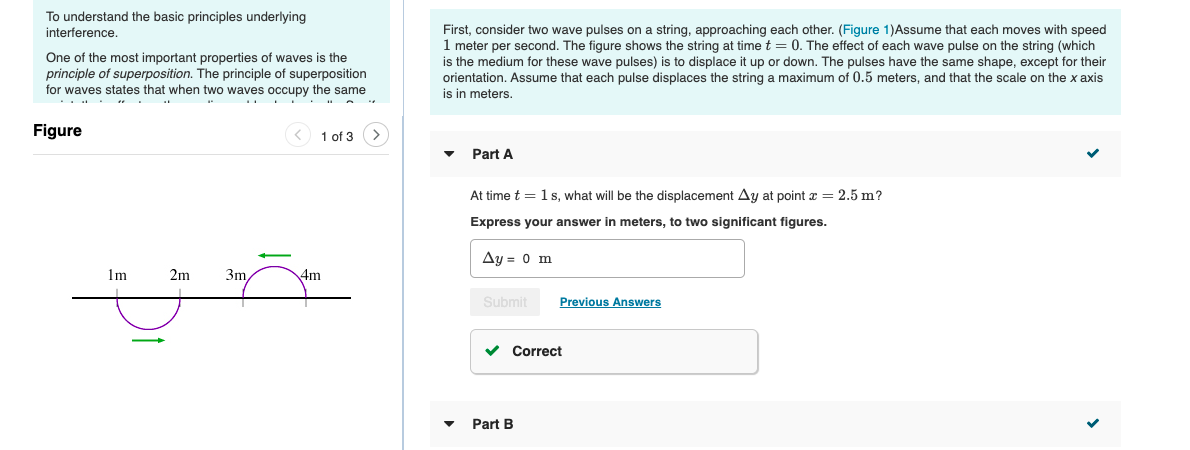The width and height of the screenshot is (1190, 450).
Task: Click the Part B header label
Action: coord(492,424)
